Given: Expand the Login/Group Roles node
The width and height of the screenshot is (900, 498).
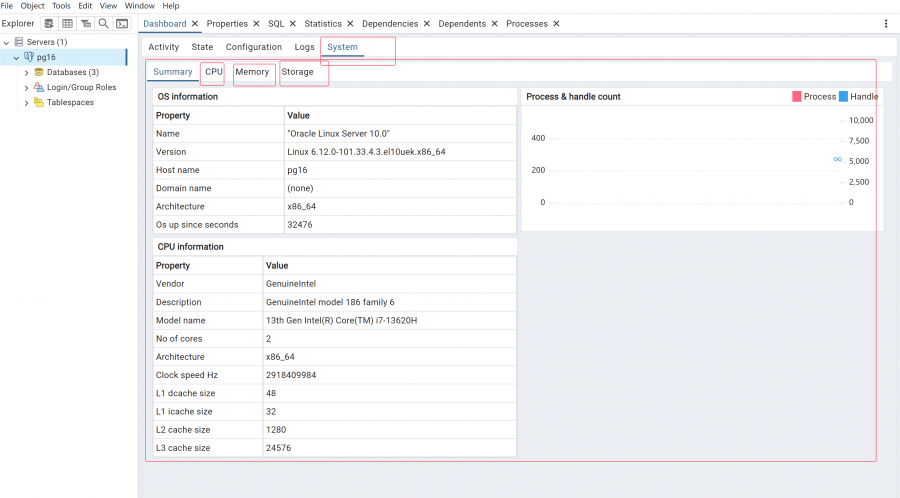Looking at the screenshot, I should [x=26, y=88].
